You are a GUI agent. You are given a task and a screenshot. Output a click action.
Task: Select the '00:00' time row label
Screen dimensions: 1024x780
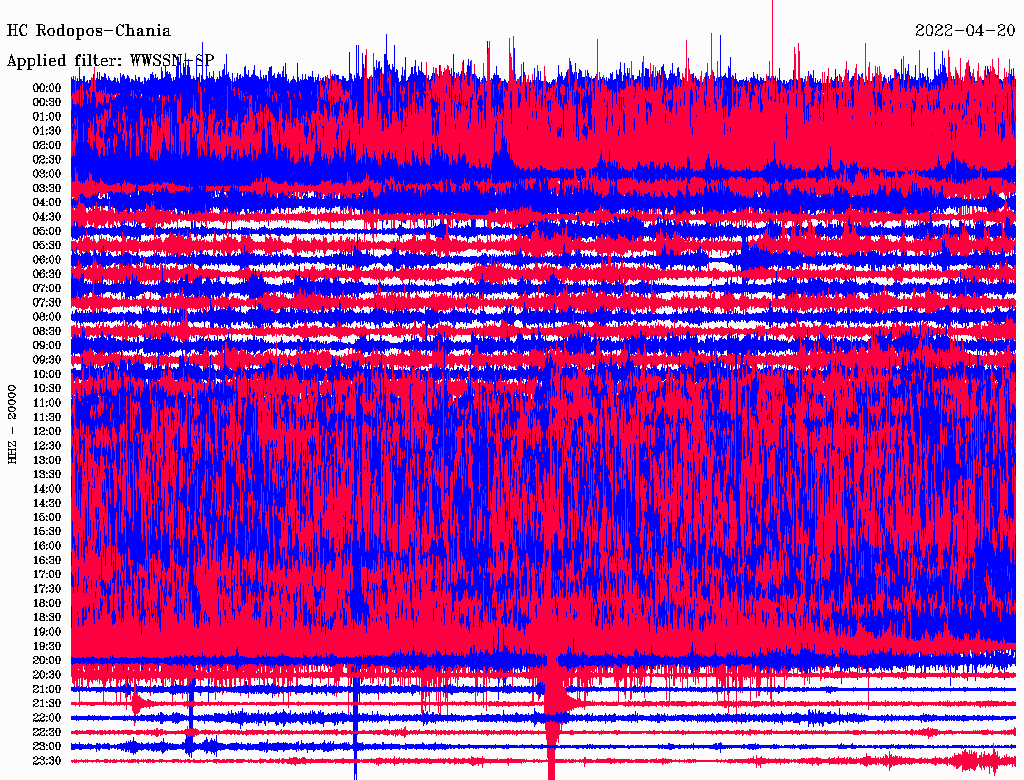pos(47,88)
